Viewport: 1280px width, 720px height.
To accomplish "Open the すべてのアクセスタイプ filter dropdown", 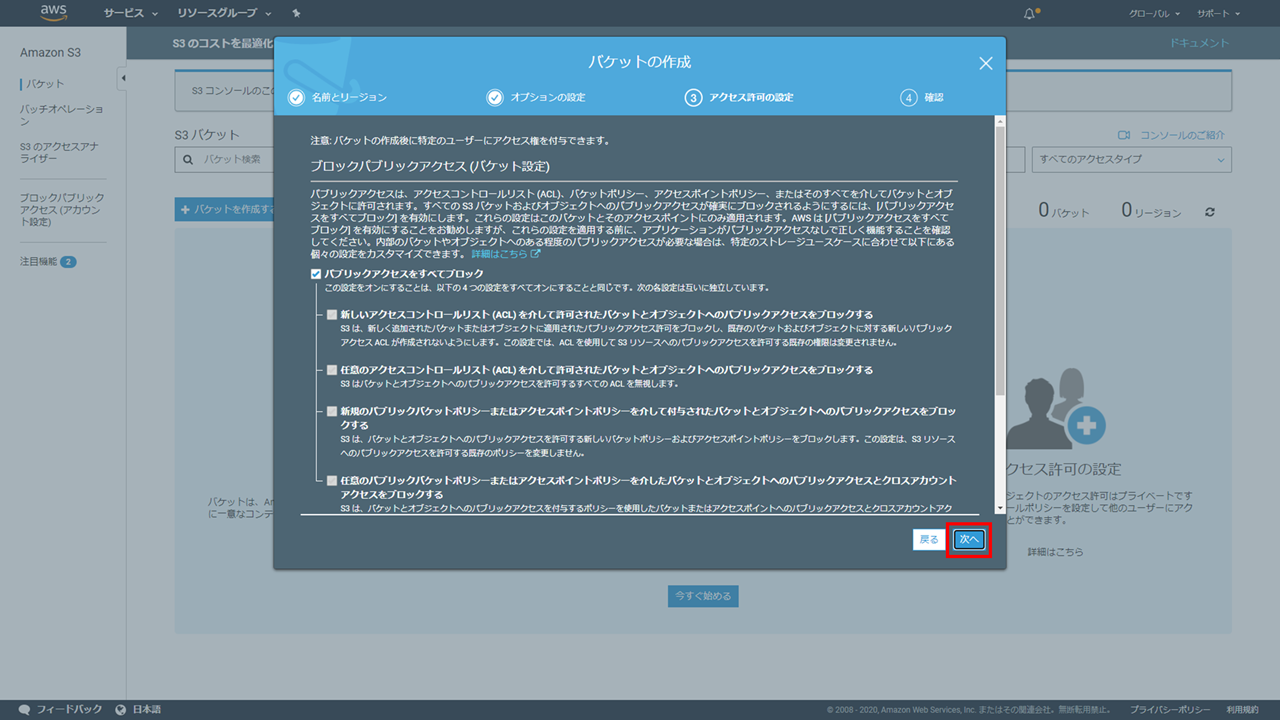I will 1131,159.
